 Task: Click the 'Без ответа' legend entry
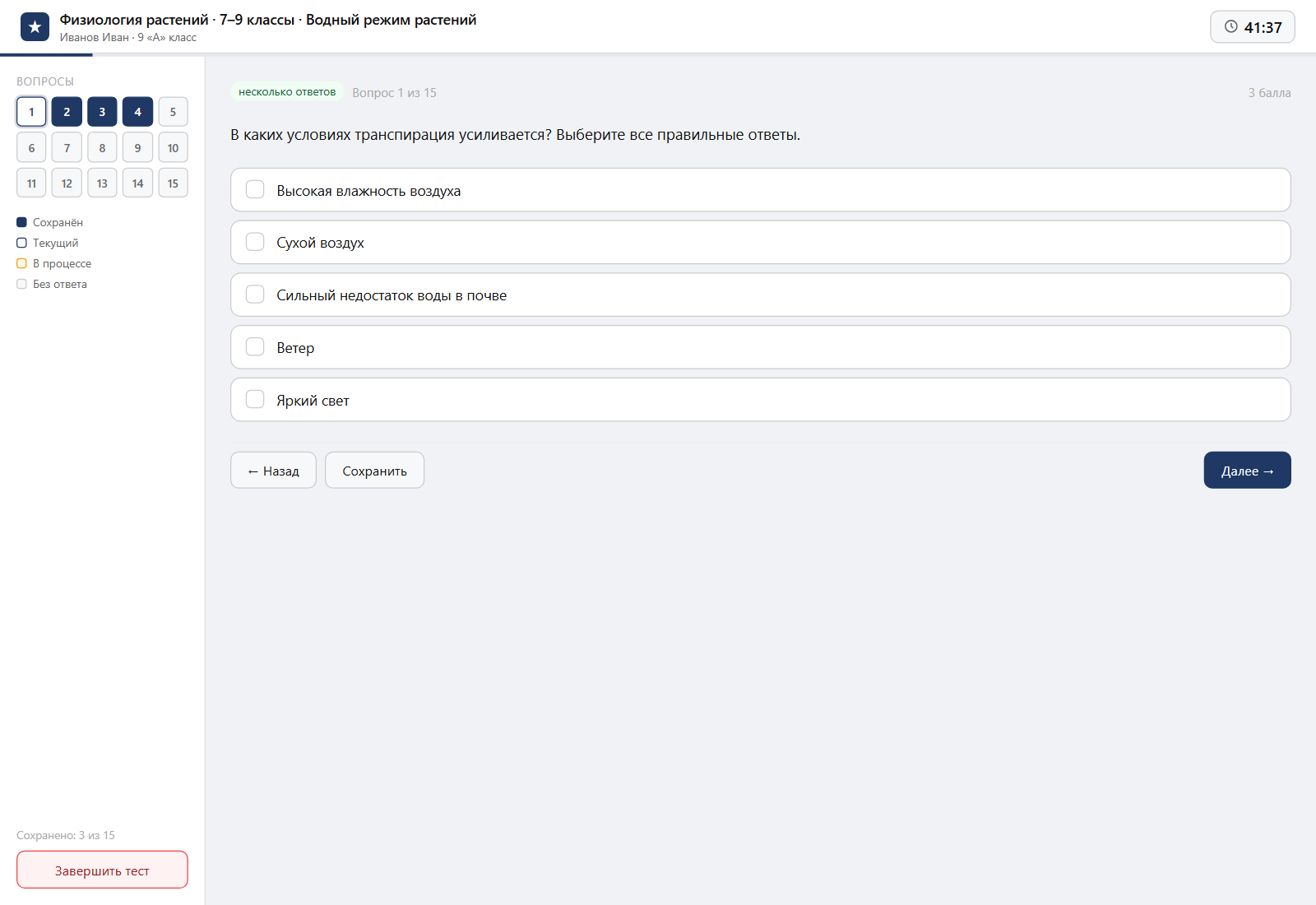[x=52, y=284]
